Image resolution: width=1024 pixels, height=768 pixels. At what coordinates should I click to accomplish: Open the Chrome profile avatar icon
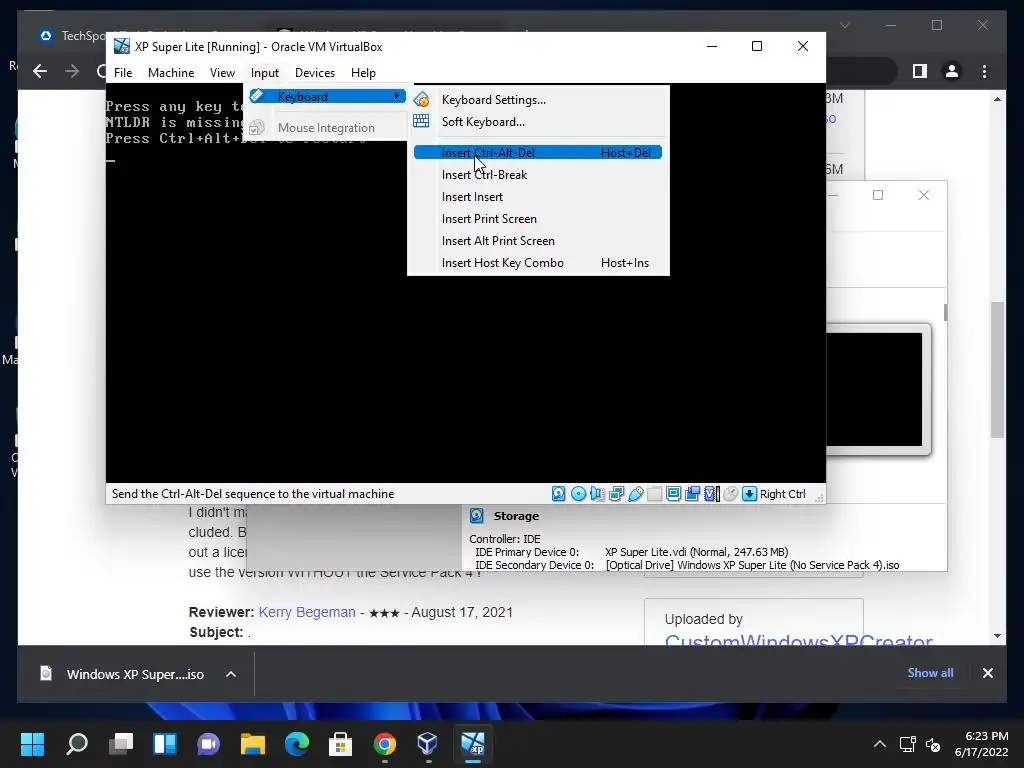(x=952, y=71)
